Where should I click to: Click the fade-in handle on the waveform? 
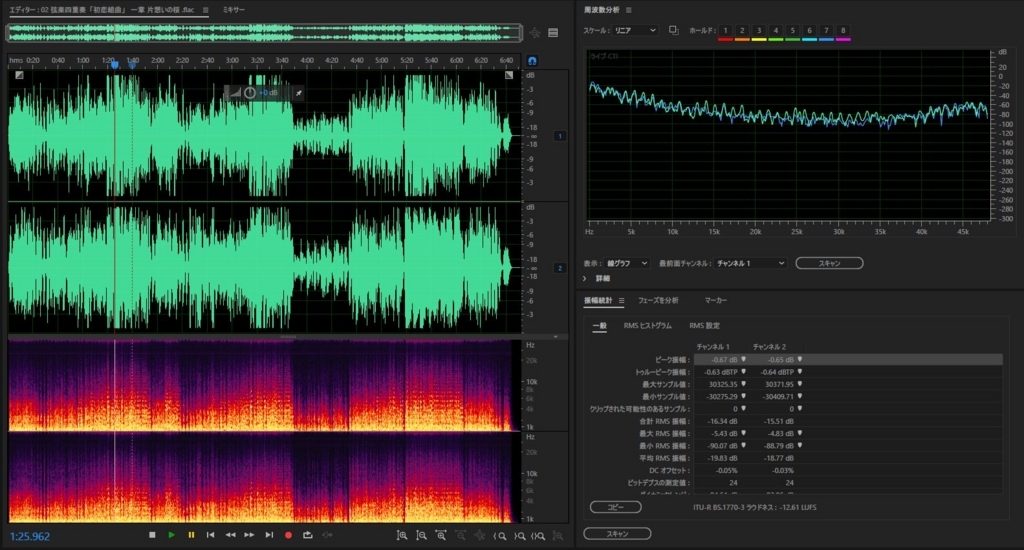coord(19,75)
